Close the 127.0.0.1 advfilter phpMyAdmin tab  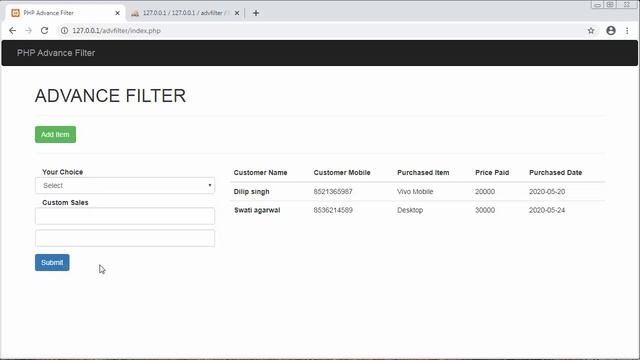pyautogui.click(x=237, y=13)
